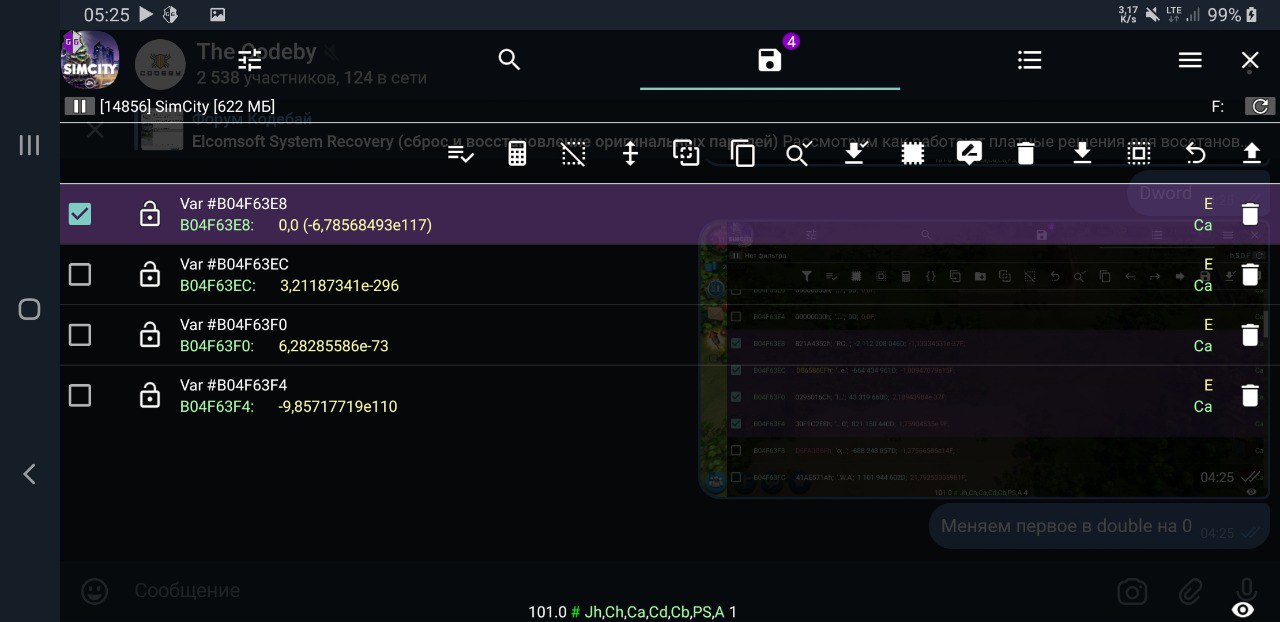Viewport: 1280px width, 622px height.
Task: Click the select-all checklist icon
Action: point(461,154)
